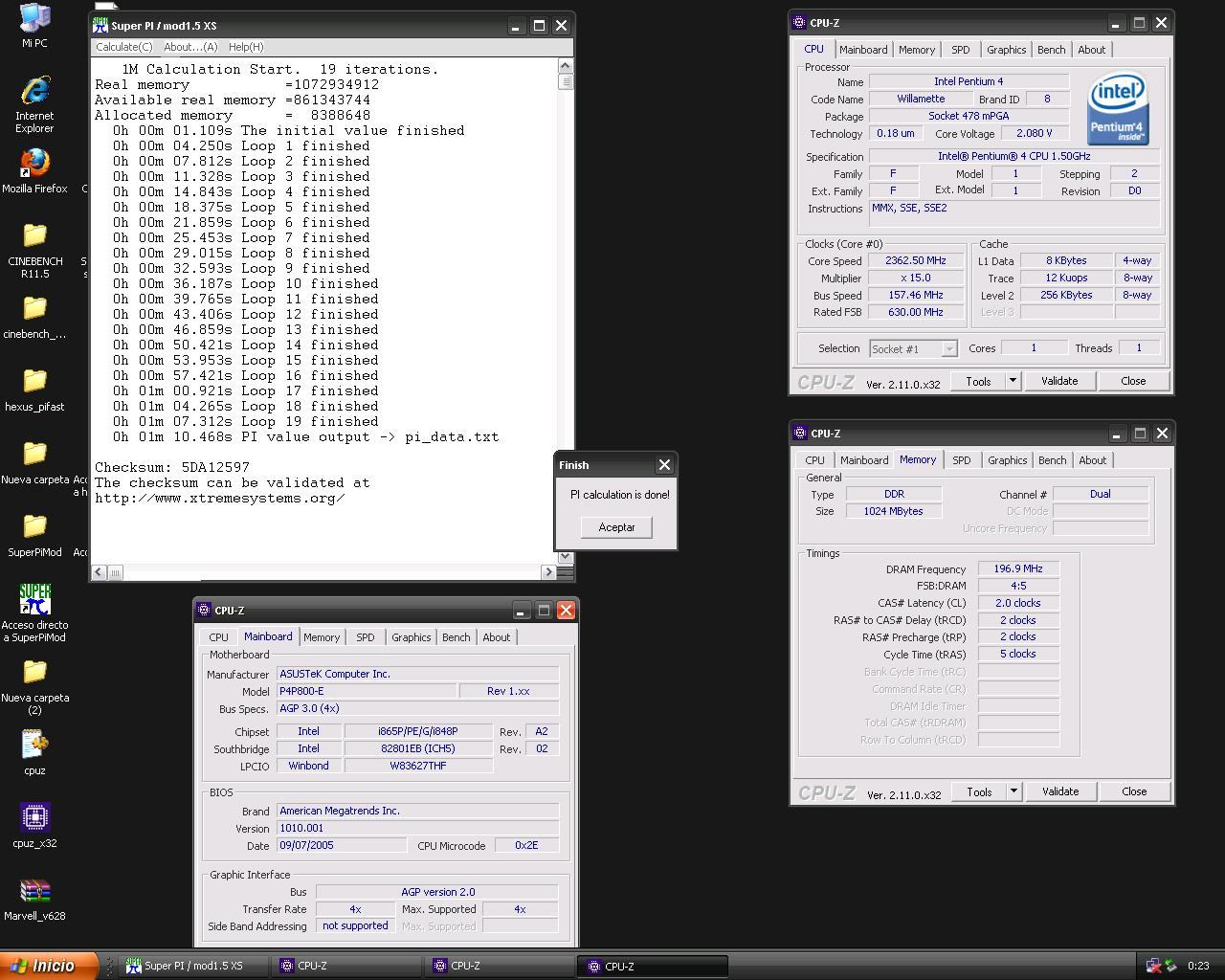
Task: Click the Inicio start button
Action: (x=49, y=966)
